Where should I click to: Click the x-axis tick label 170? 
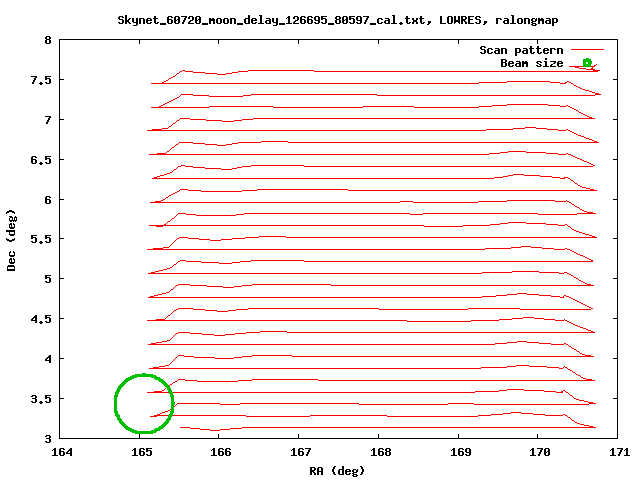(540, 452)
